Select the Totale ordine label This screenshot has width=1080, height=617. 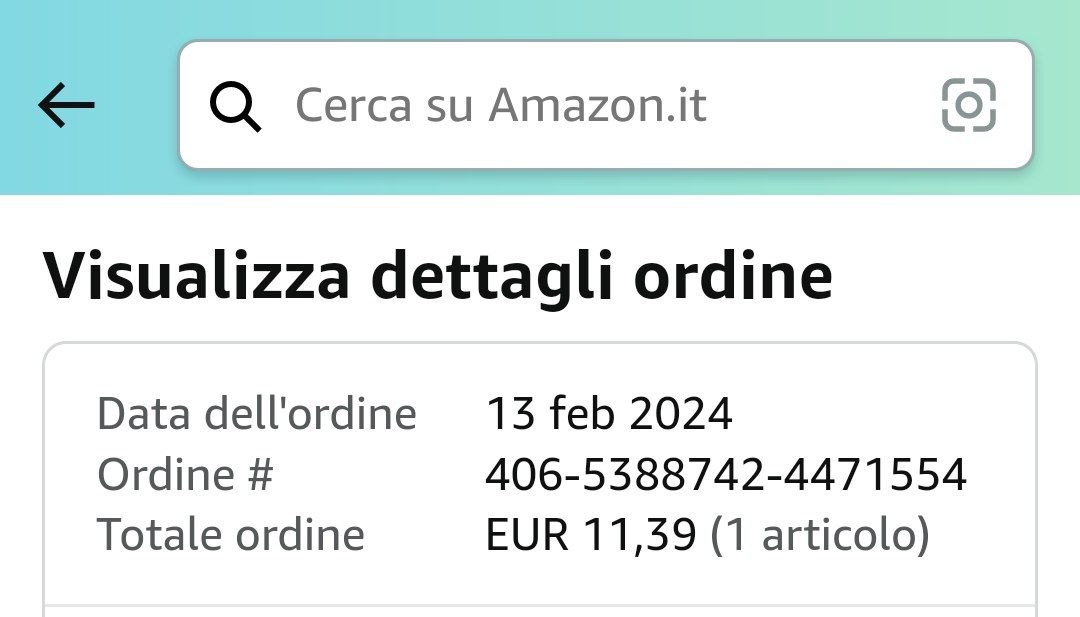(231, 535)
